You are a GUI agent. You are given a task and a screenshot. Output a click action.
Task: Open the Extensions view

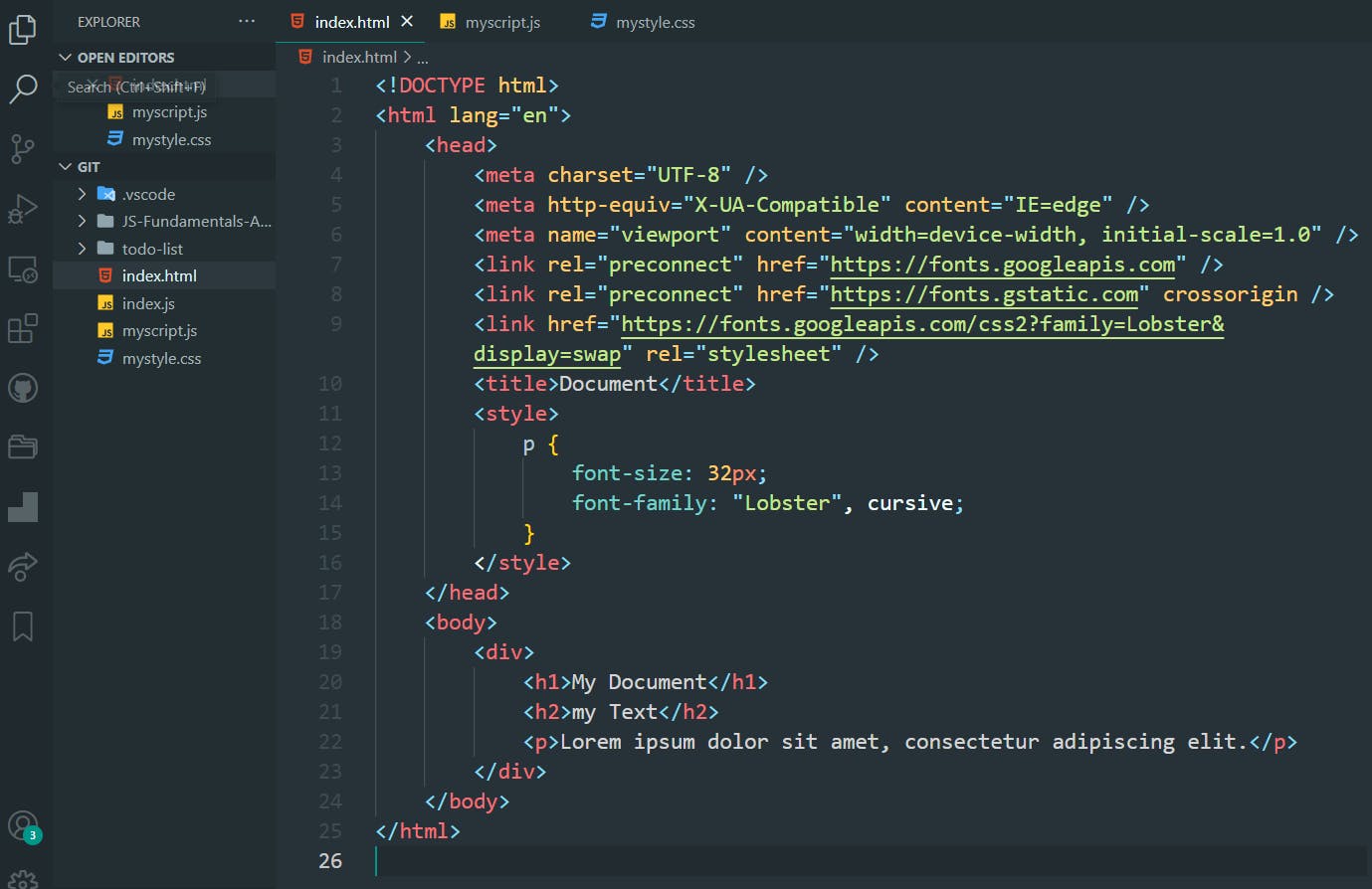point(23,328)
